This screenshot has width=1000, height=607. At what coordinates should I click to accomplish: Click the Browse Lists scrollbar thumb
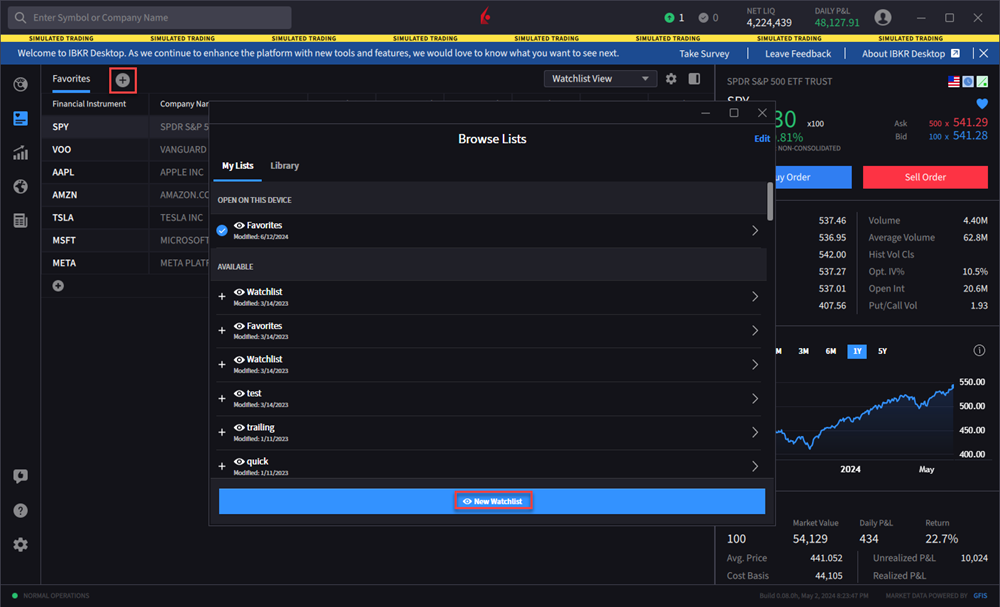[x=770, y=201]
